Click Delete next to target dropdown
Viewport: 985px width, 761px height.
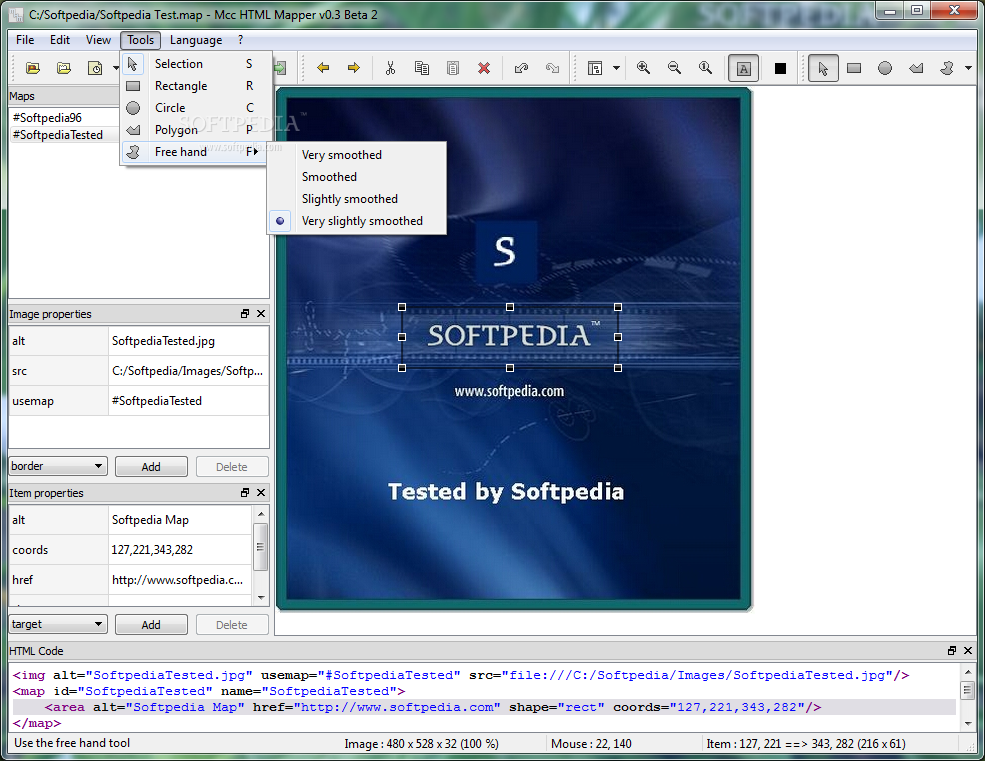[232, 625]
